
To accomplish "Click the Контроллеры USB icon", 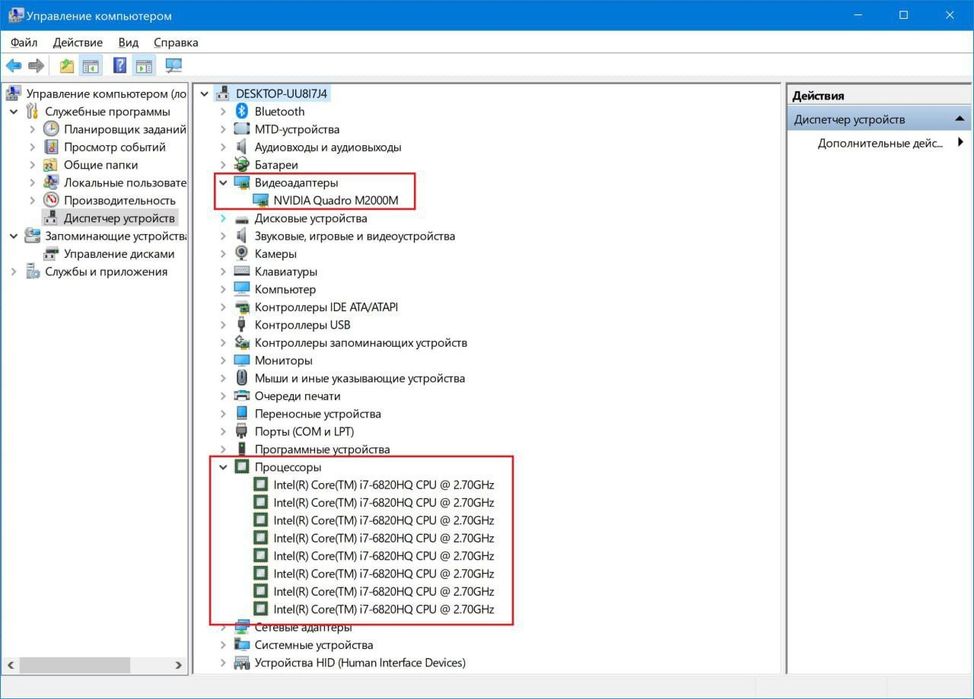I will (242, 324).
